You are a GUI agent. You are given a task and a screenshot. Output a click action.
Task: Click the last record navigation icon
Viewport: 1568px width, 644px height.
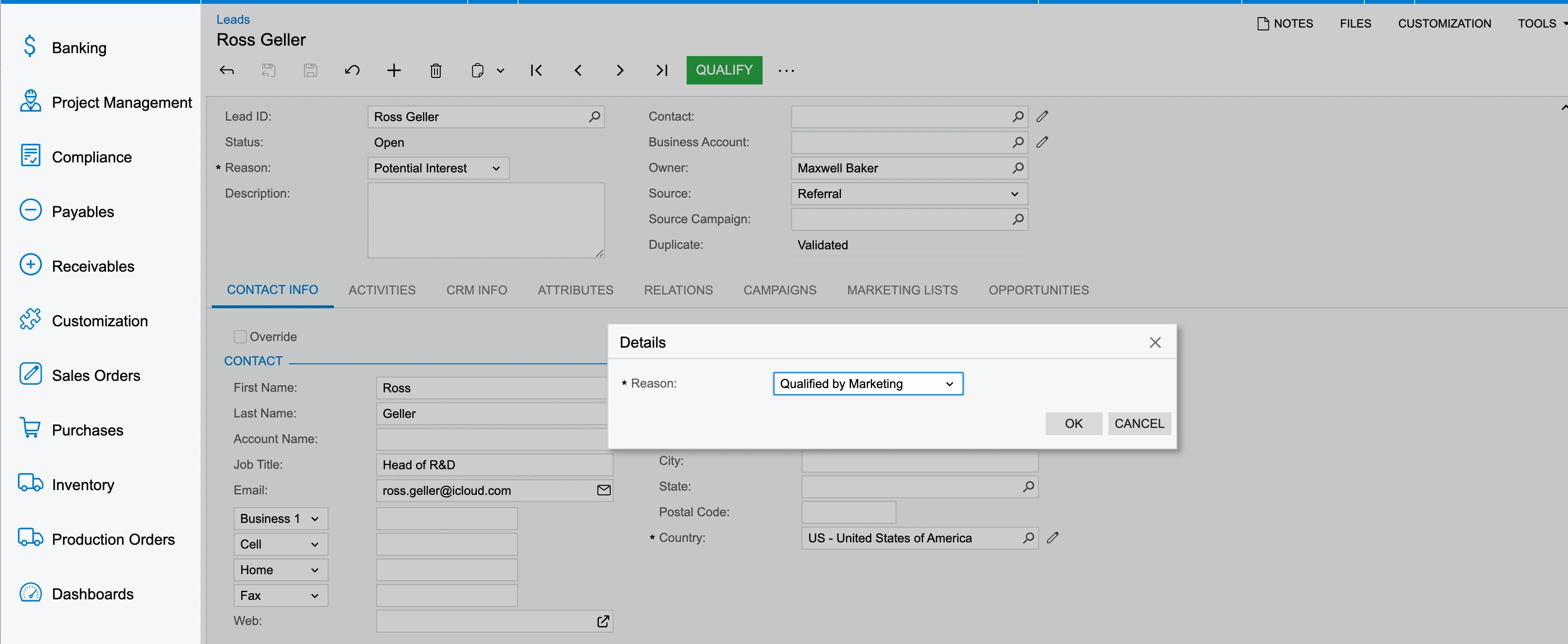[x=662, y=69]
